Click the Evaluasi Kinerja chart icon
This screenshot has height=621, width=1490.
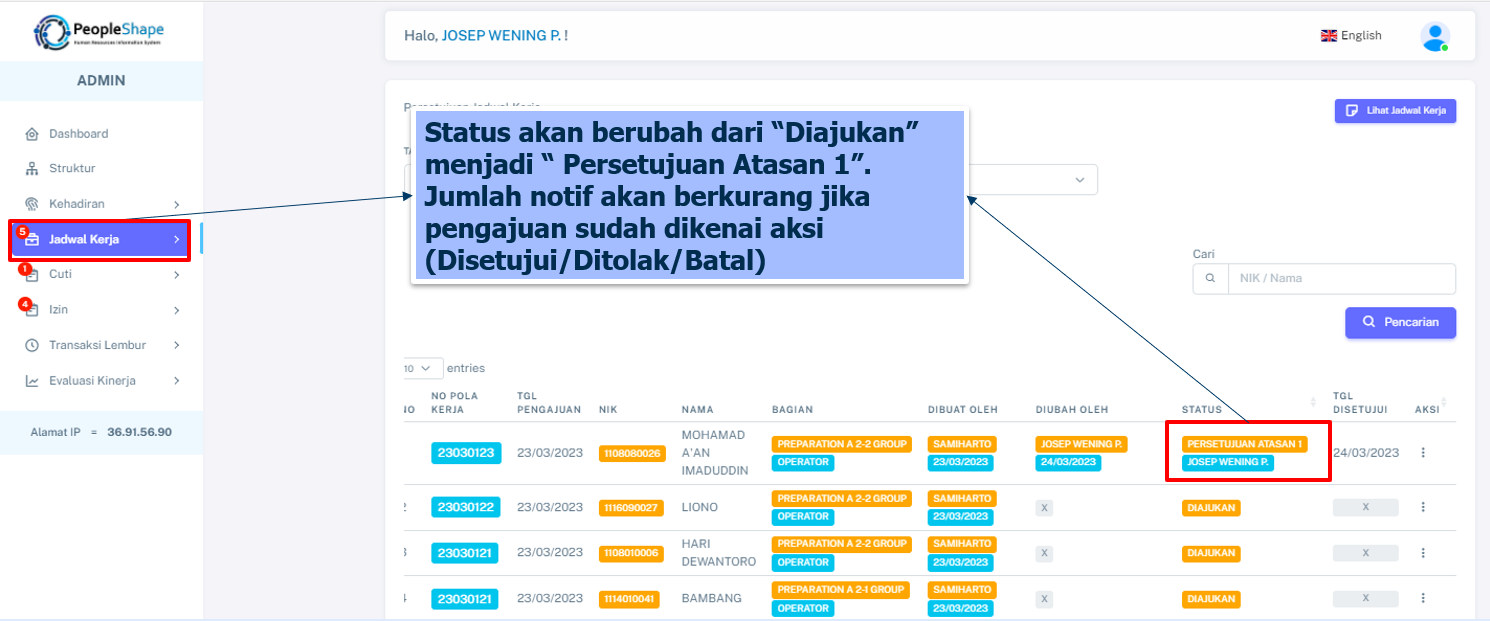click(32, 381)
